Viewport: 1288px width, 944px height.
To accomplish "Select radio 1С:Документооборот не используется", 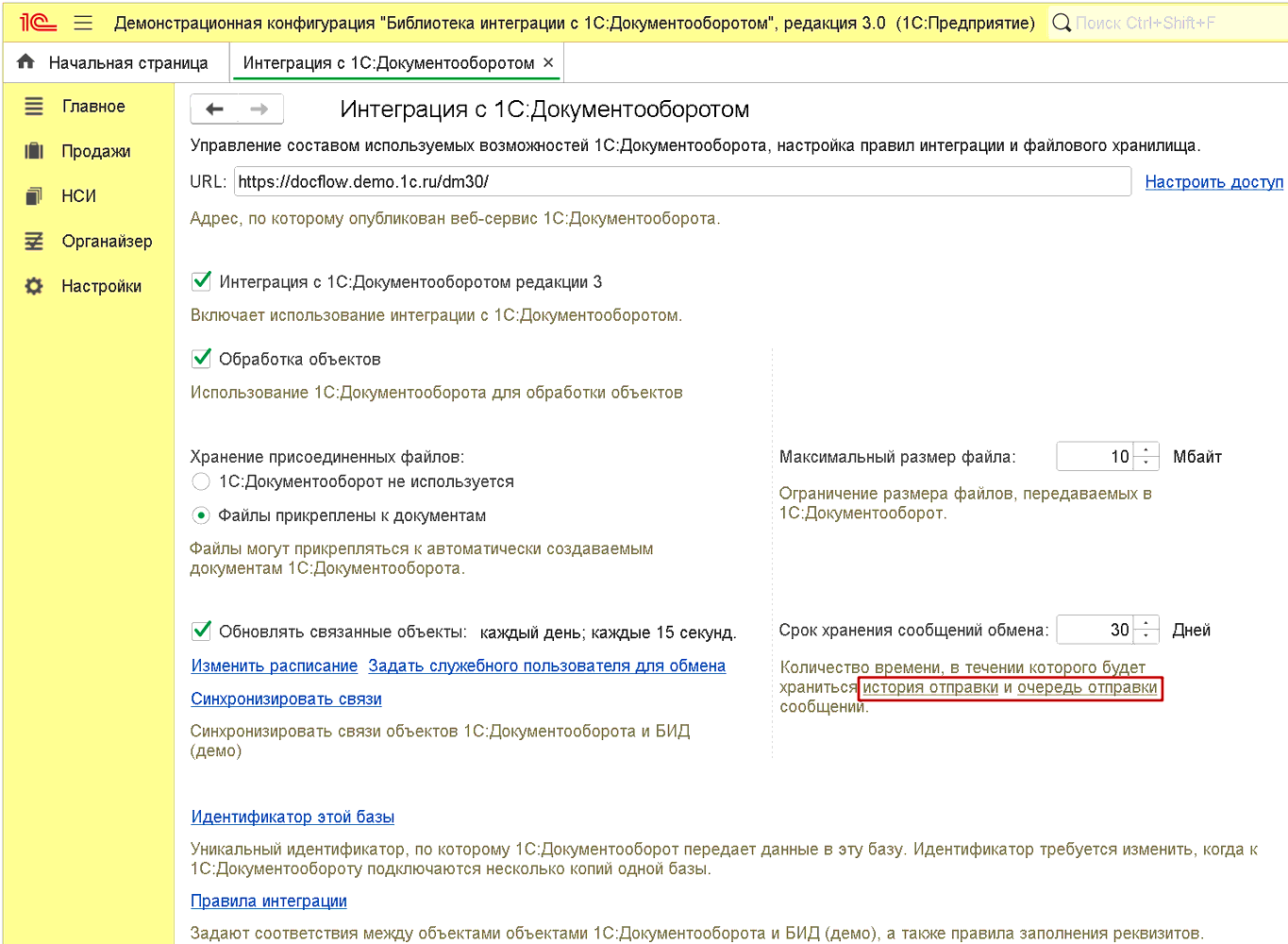I will (201, 481).
